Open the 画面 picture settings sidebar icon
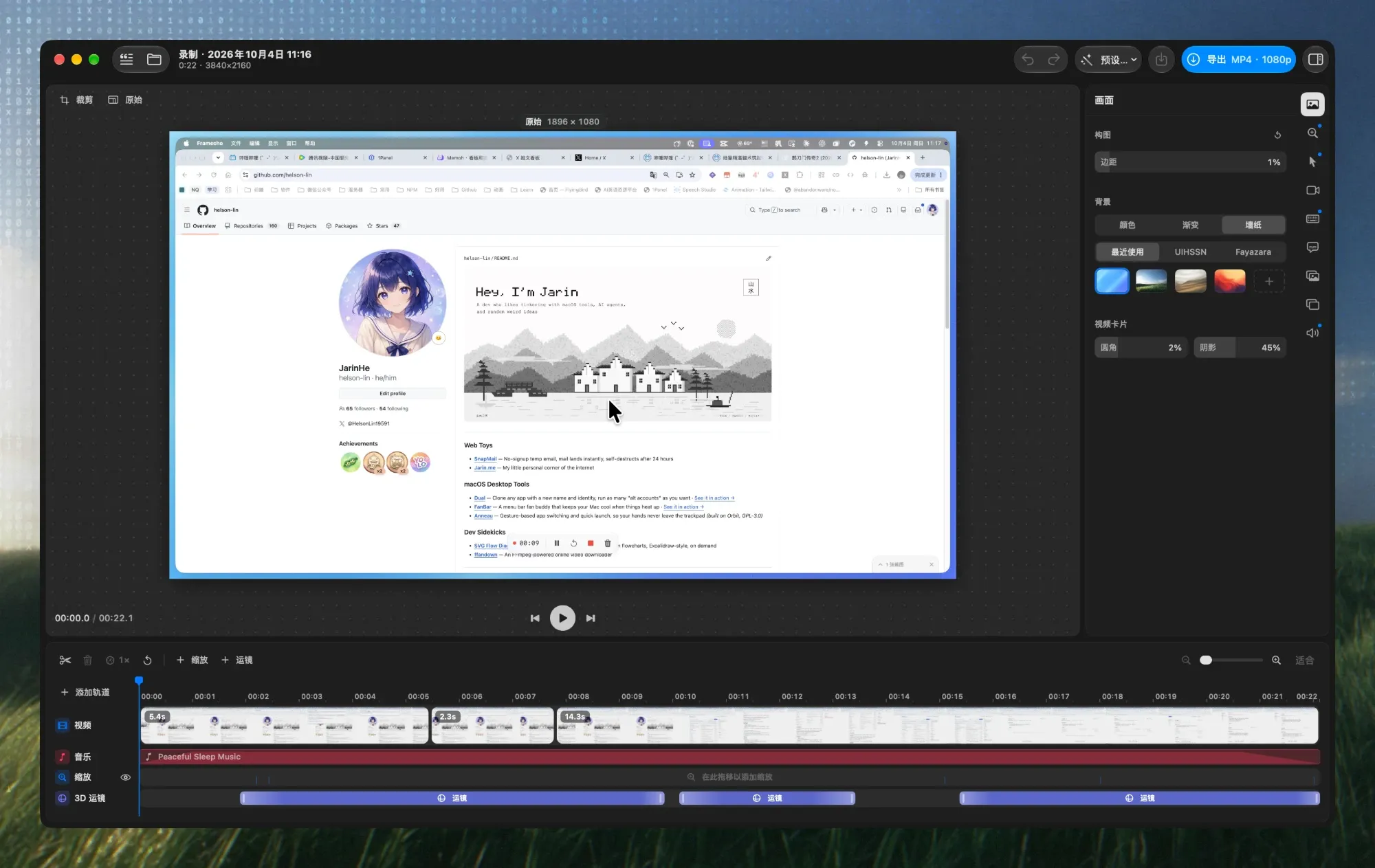Screen dimensions: 1375x868 tap(1312, 104)
